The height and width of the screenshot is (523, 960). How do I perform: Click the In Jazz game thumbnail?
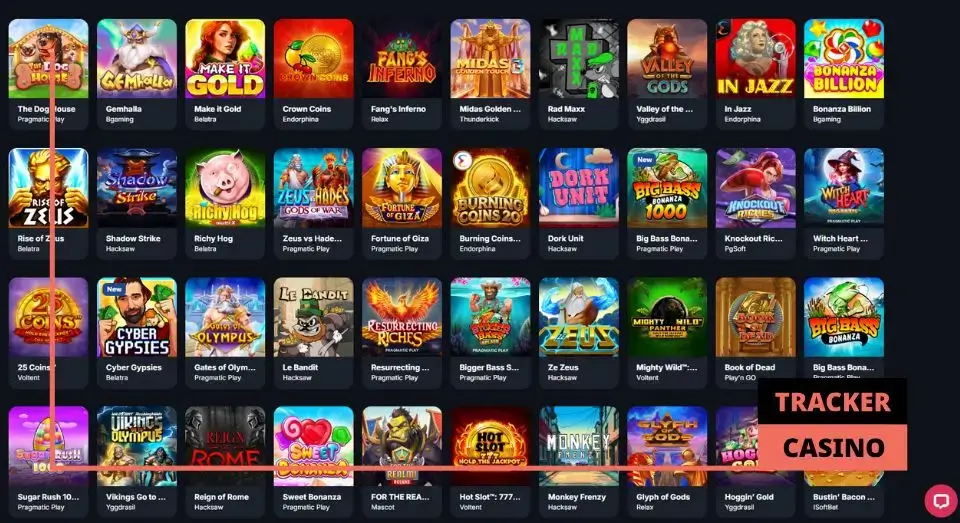click(x=756, y=59)
